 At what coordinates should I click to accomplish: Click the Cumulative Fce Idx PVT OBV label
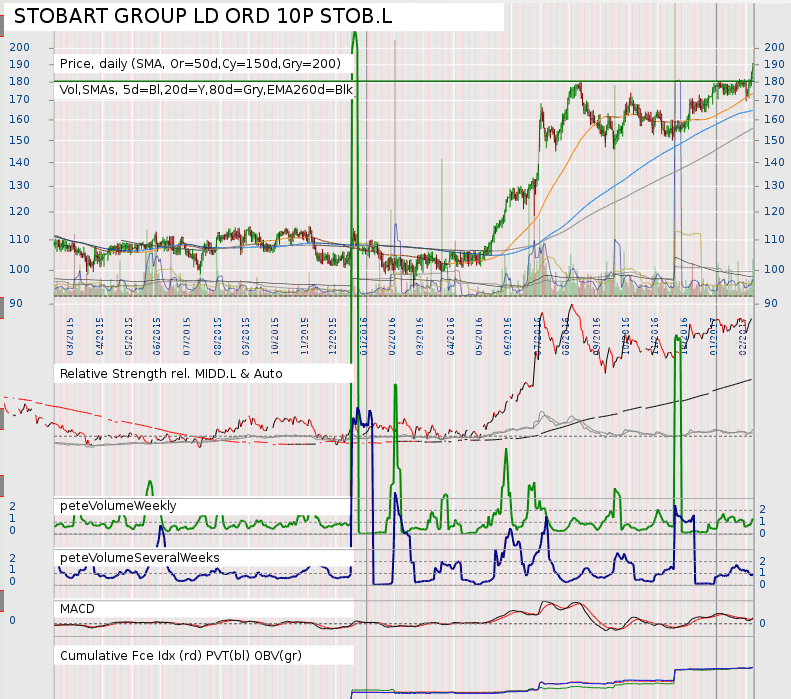pyautogui.click(x=181, y=656)
